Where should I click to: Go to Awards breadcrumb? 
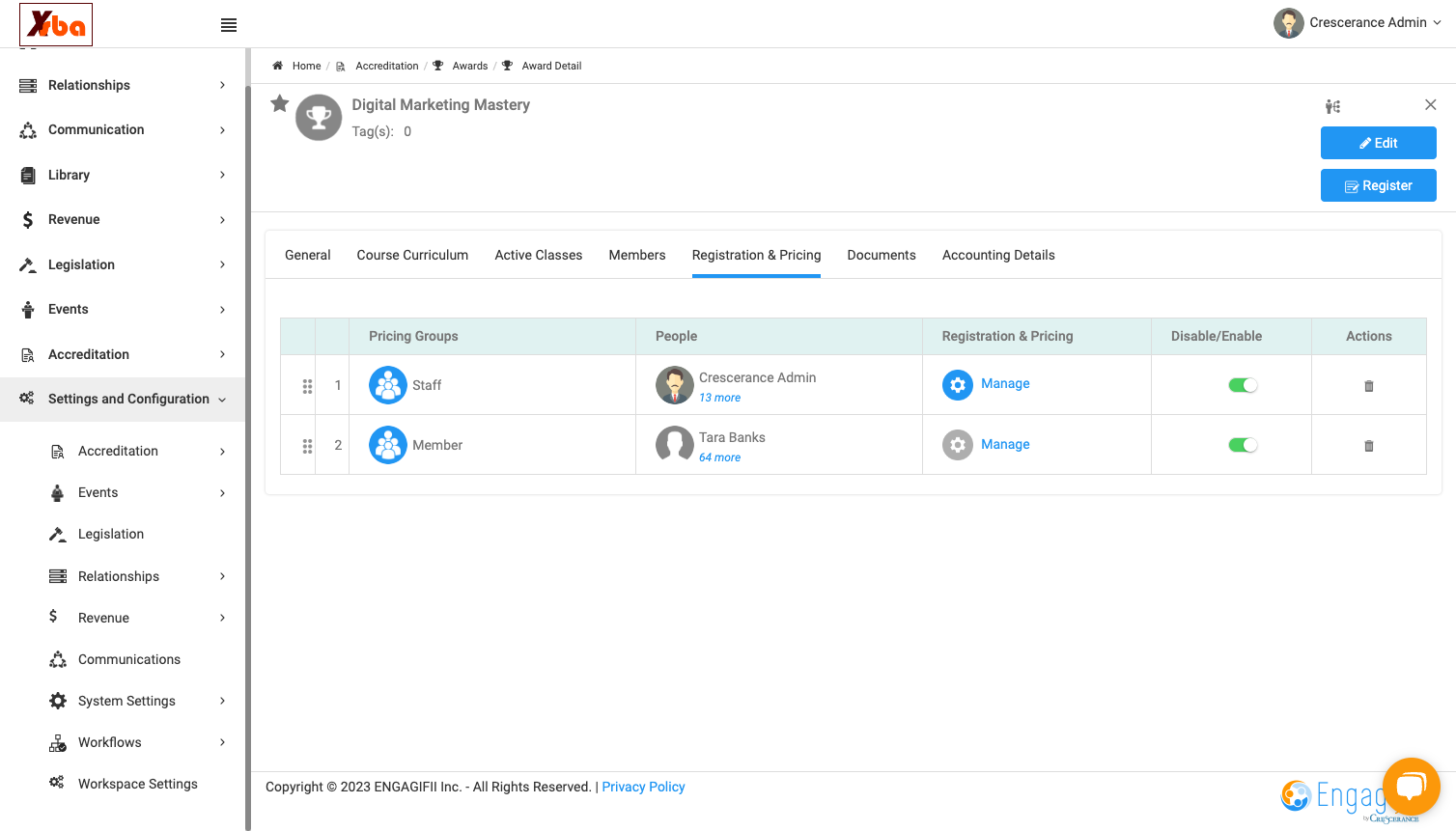pyautogui.click(x=470, y=66)
